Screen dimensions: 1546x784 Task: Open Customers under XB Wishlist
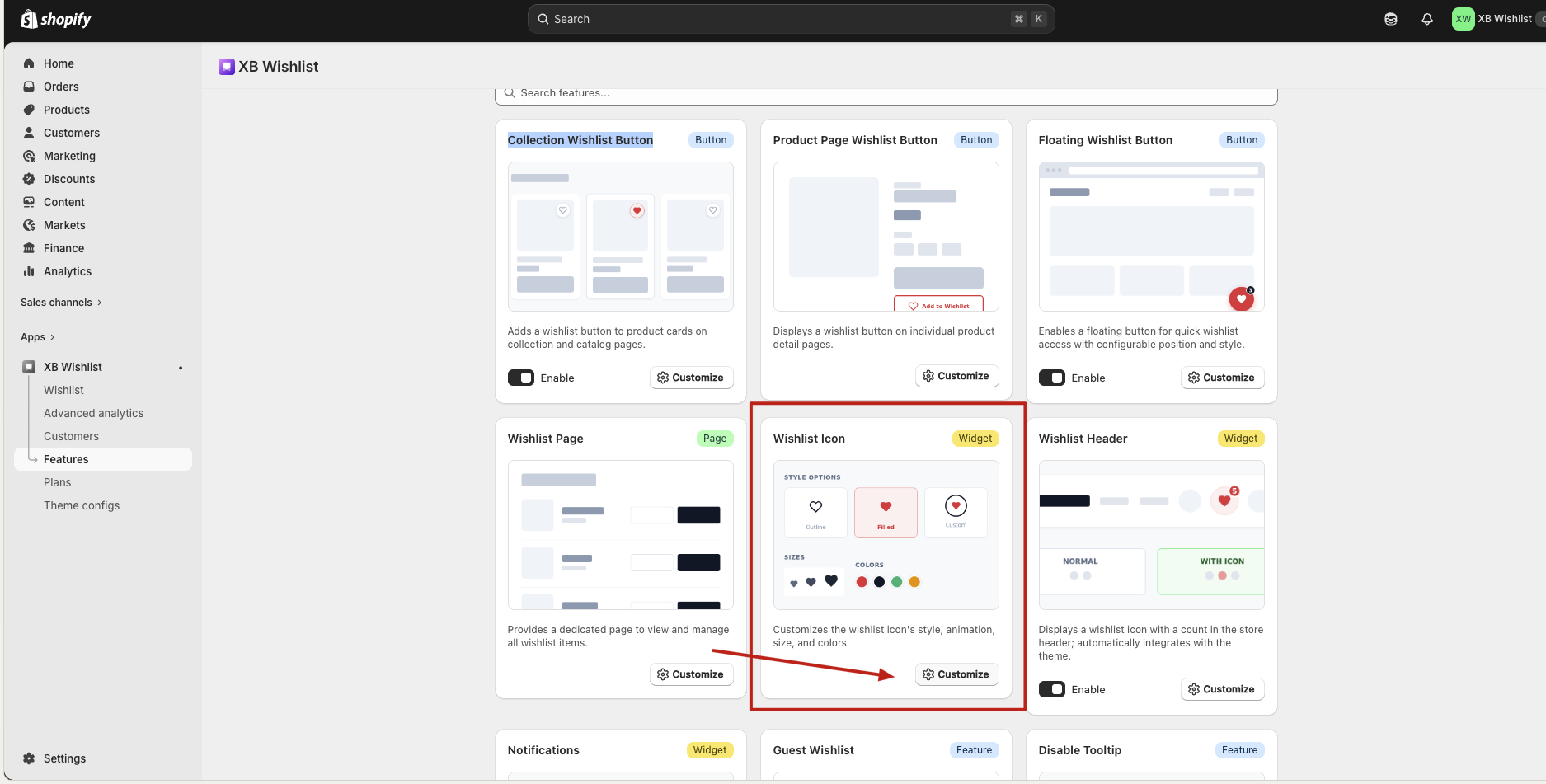coord(71,436)
